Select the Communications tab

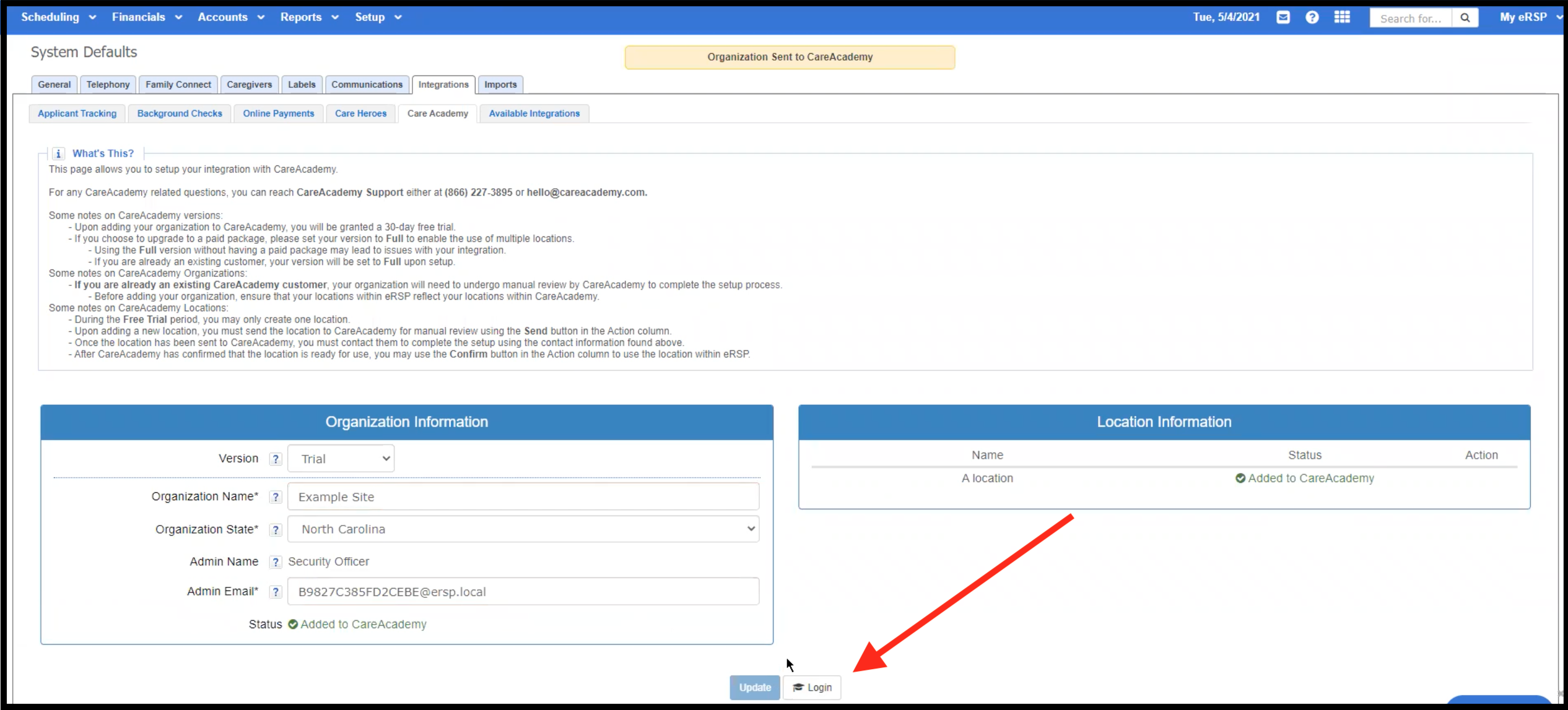[367, 84]
